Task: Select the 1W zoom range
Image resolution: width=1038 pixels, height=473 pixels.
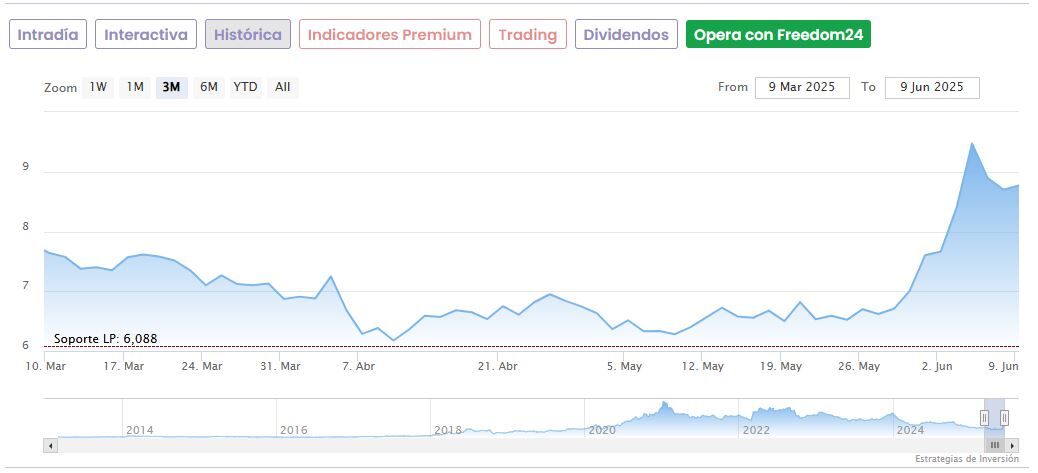Action: point(98,87)
